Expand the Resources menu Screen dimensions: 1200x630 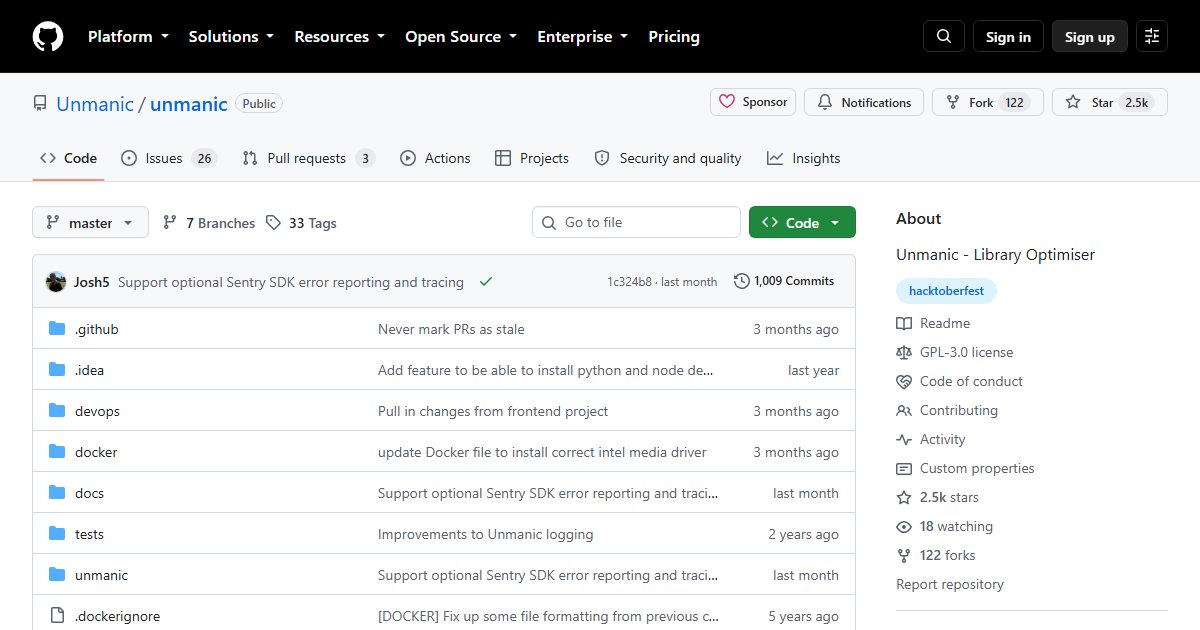(x=339, y=37)
